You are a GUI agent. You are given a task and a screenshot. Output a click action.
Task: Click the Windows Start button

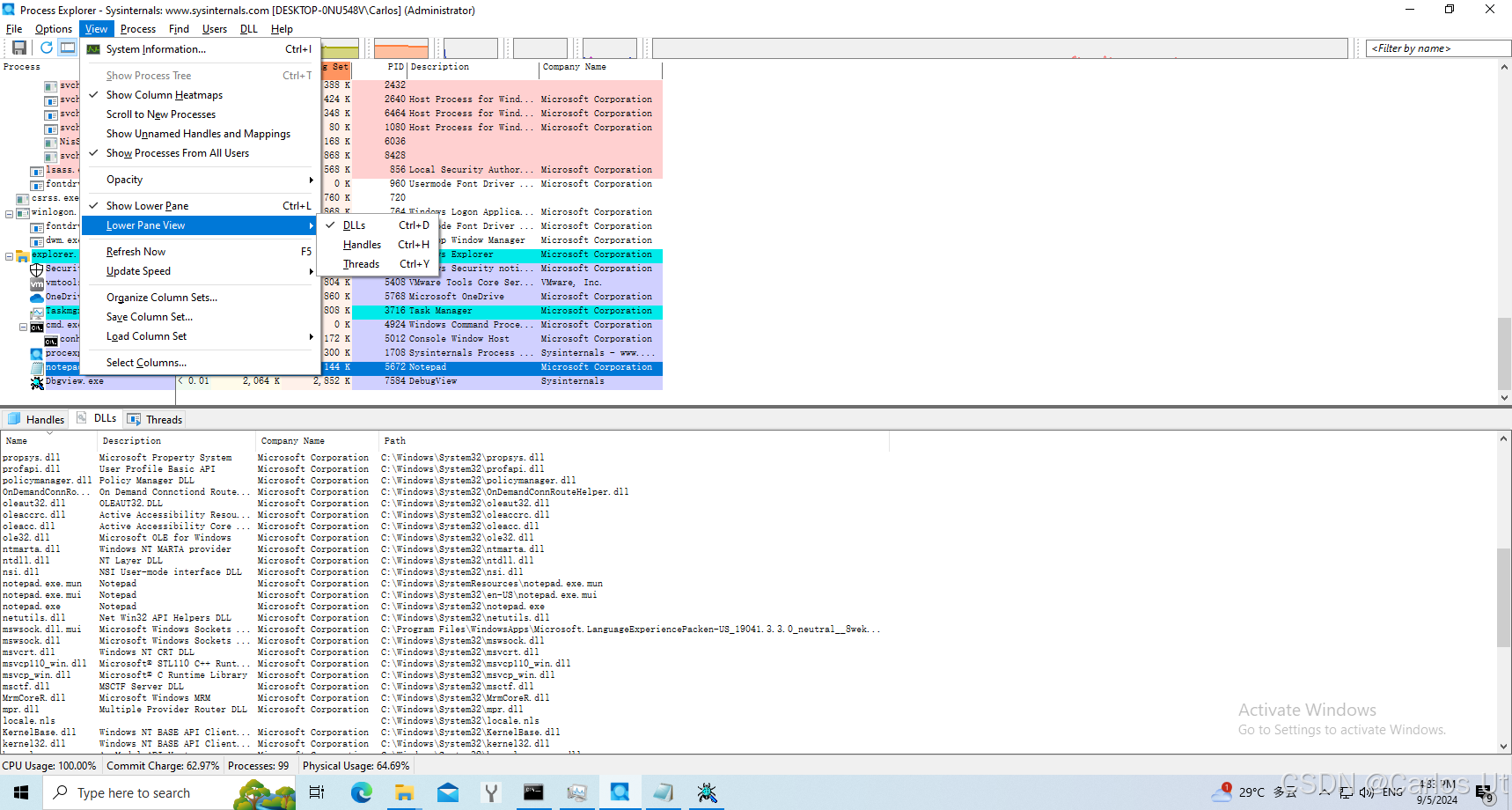point(21,792)
